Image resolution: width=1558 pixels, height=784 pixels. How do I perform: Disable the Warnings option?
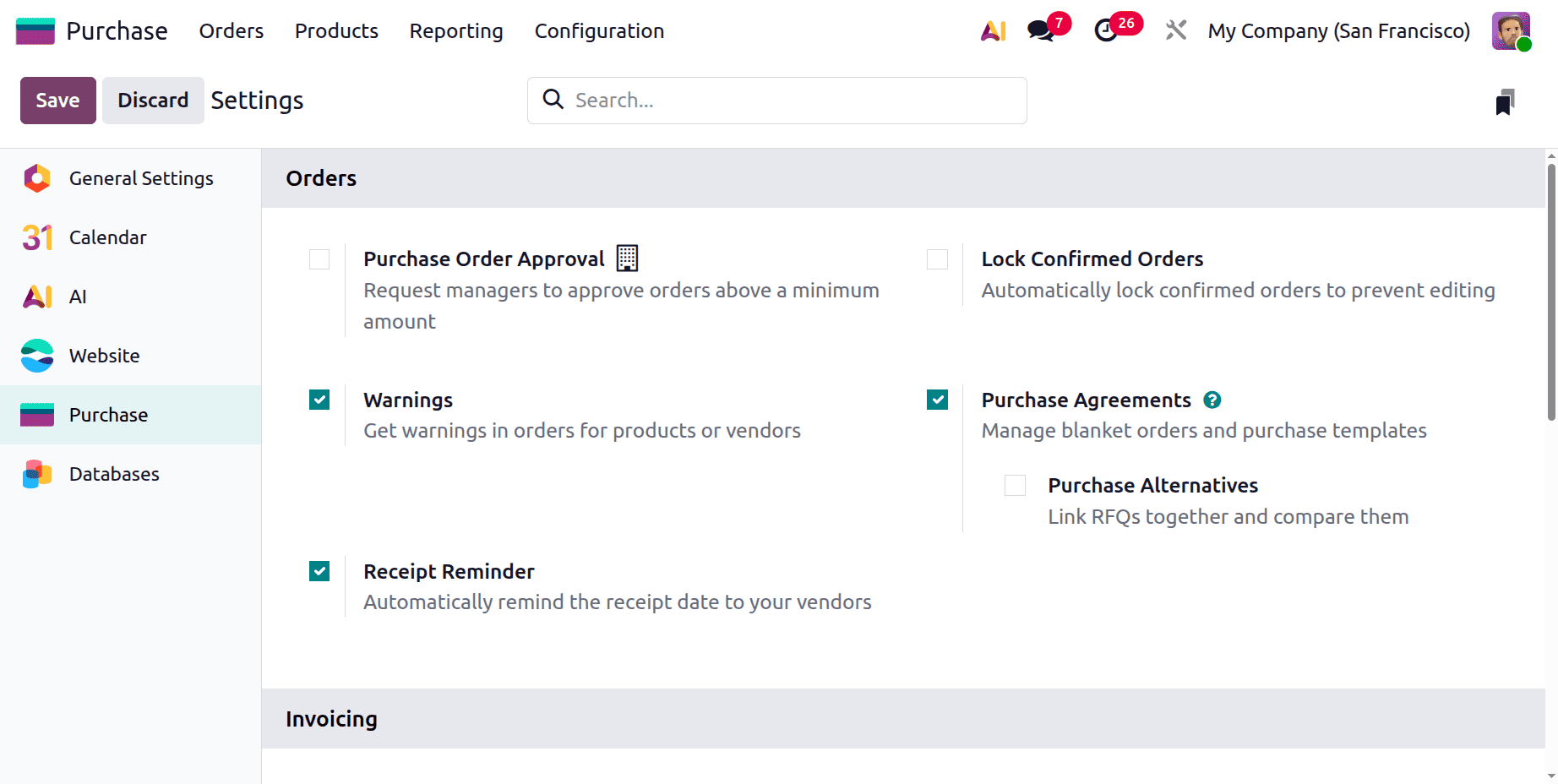[319, 400]
